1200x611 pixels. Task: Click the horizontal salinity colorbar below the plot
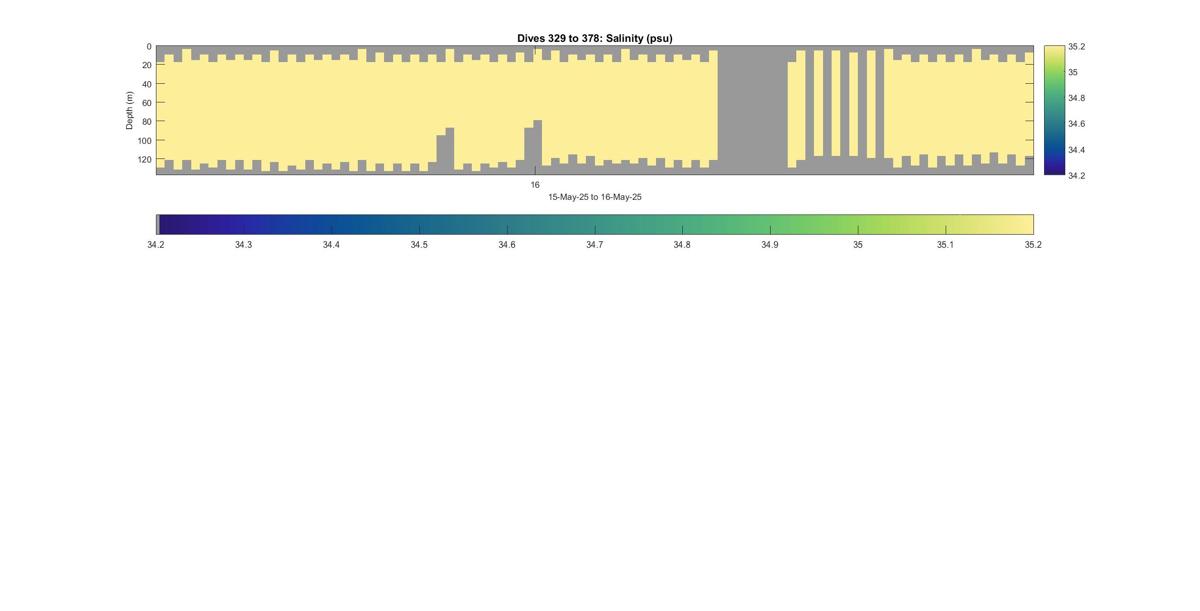595,224
